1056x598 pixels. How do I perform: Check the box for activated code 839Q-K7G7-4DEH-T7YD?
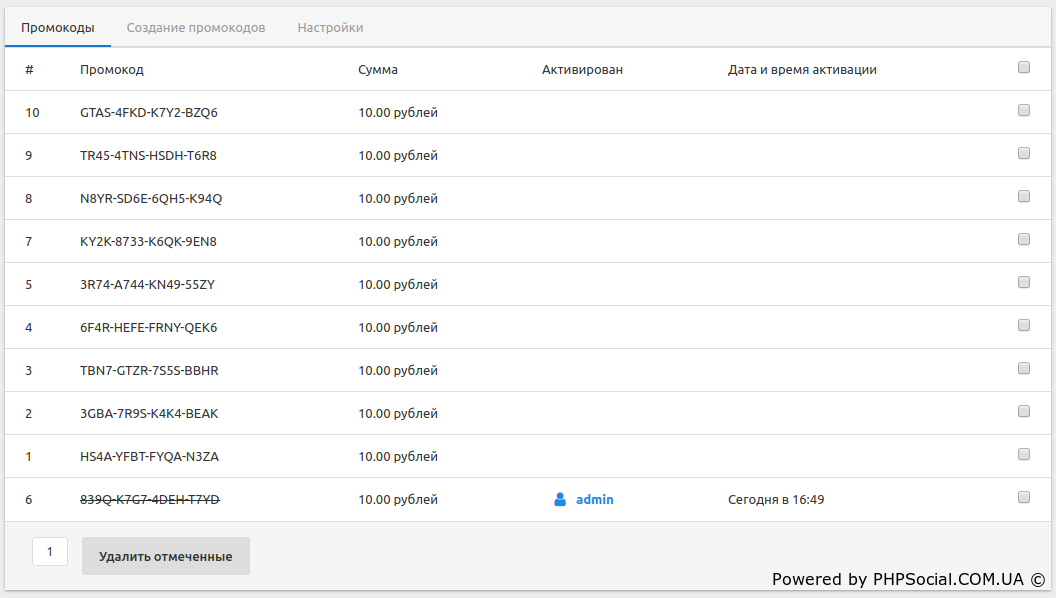click(1023, 498)
